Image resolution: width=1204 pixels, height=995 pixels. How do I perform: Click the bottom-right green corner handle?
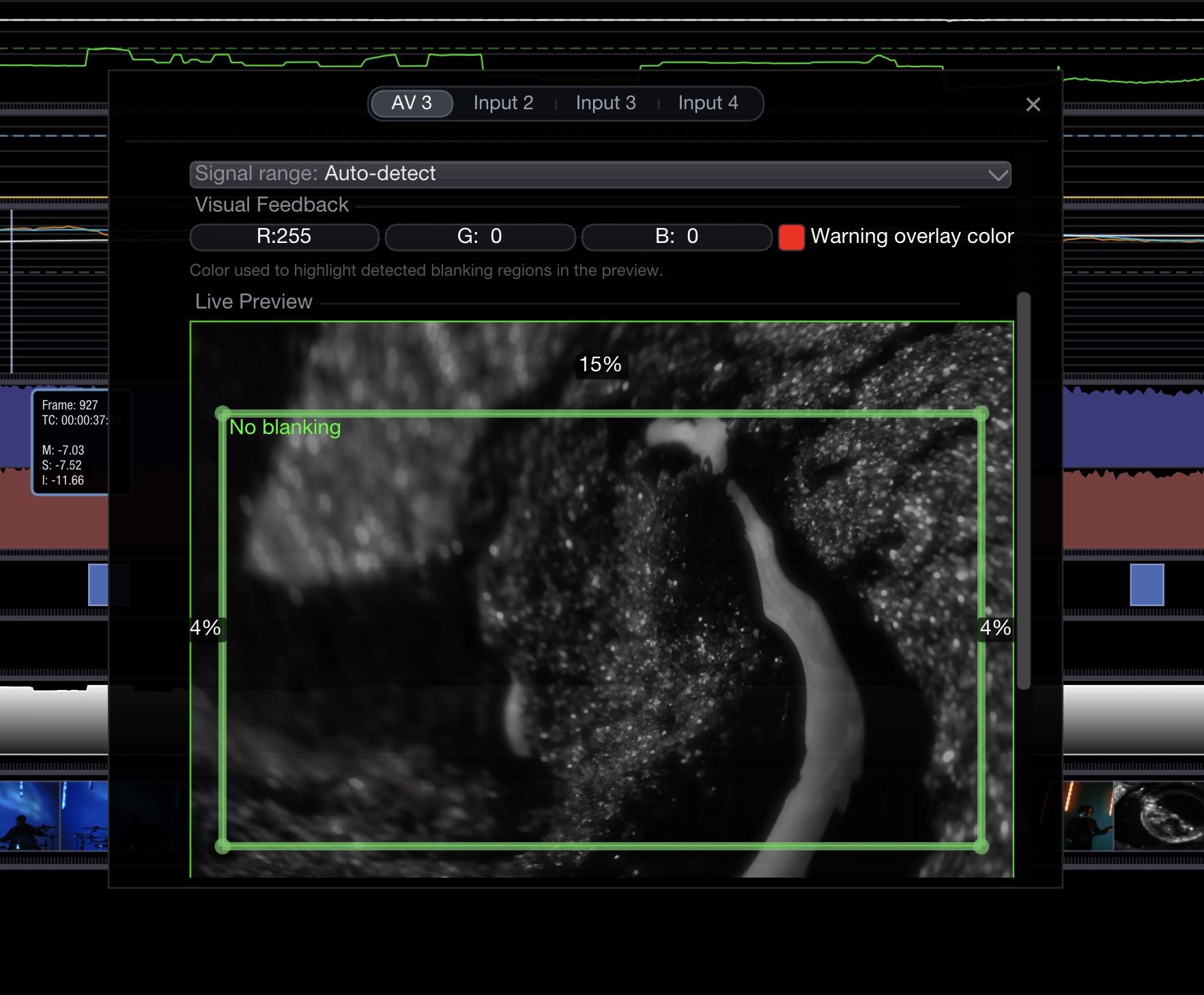click(x=981, y=846)
